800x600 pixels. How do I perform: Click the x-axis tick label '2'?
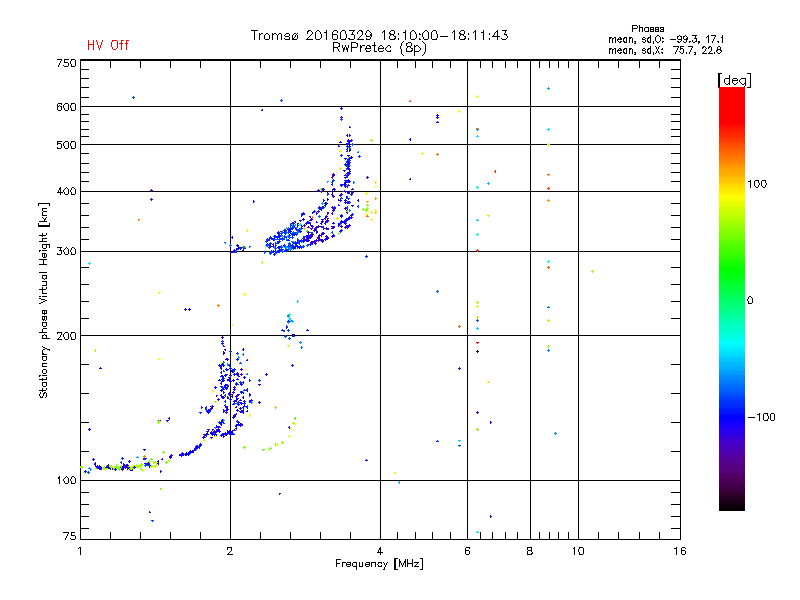pyautogui.click(x=230, y=551)
